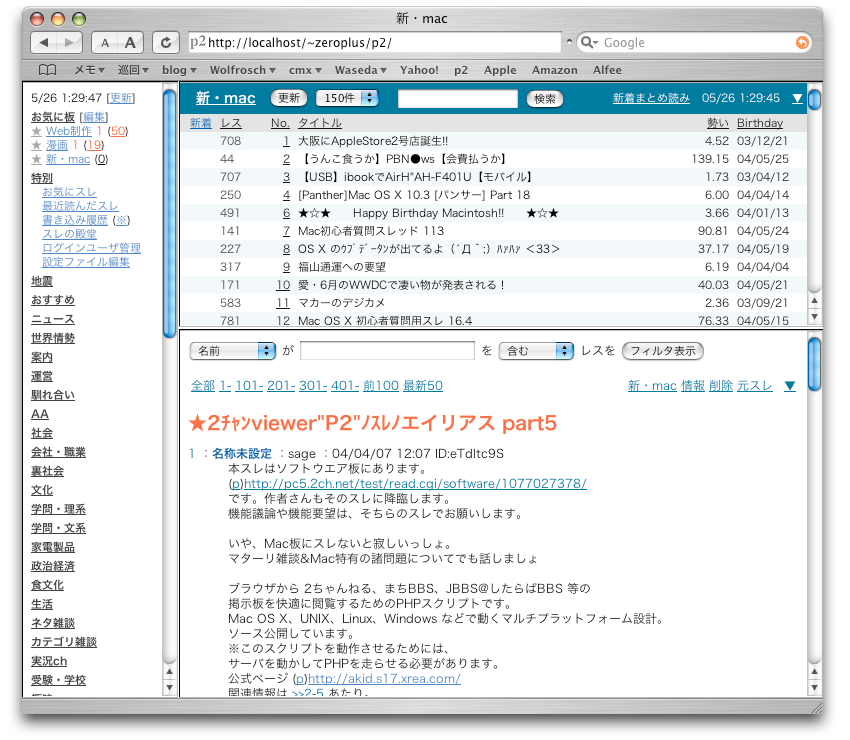The height and width of the screenshot is (740, 850).
Task: Open the pc5.2ch.net software thread URL
Action: (x=415, y=484)
